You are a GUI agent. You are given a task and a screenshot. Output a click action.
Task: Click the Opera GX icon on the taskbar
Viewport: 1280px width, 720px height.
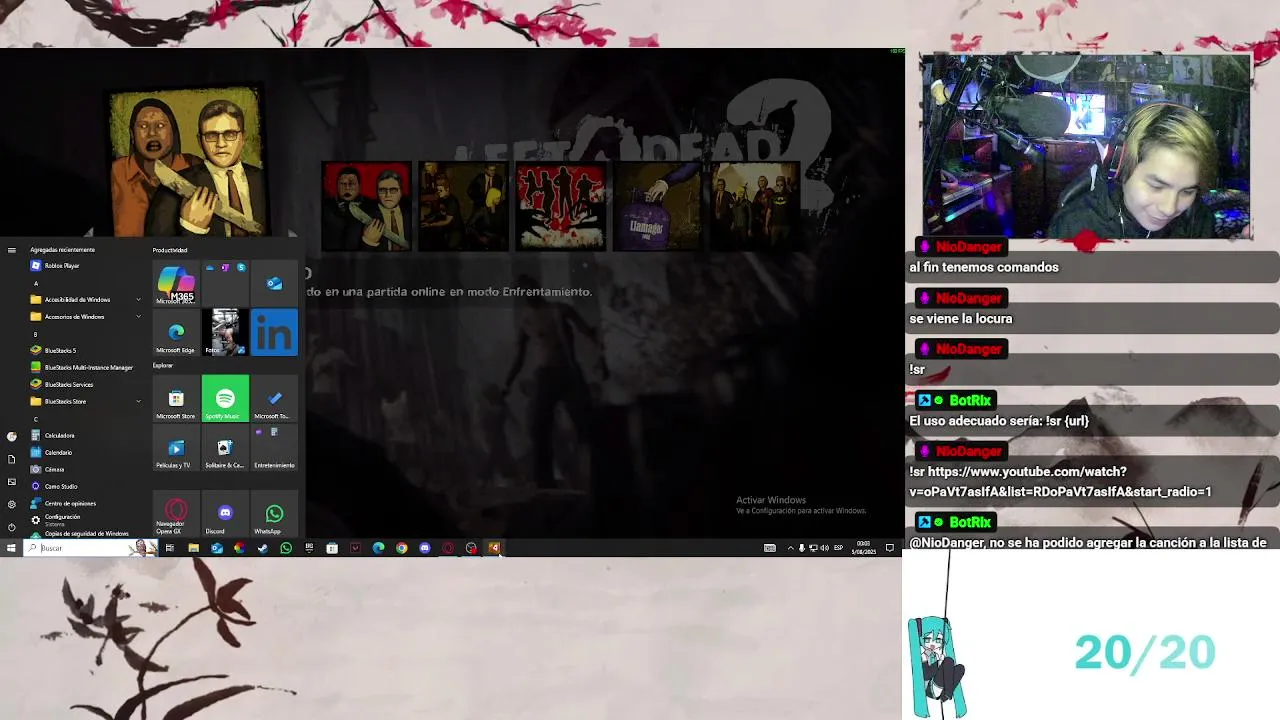coord(448,548)
